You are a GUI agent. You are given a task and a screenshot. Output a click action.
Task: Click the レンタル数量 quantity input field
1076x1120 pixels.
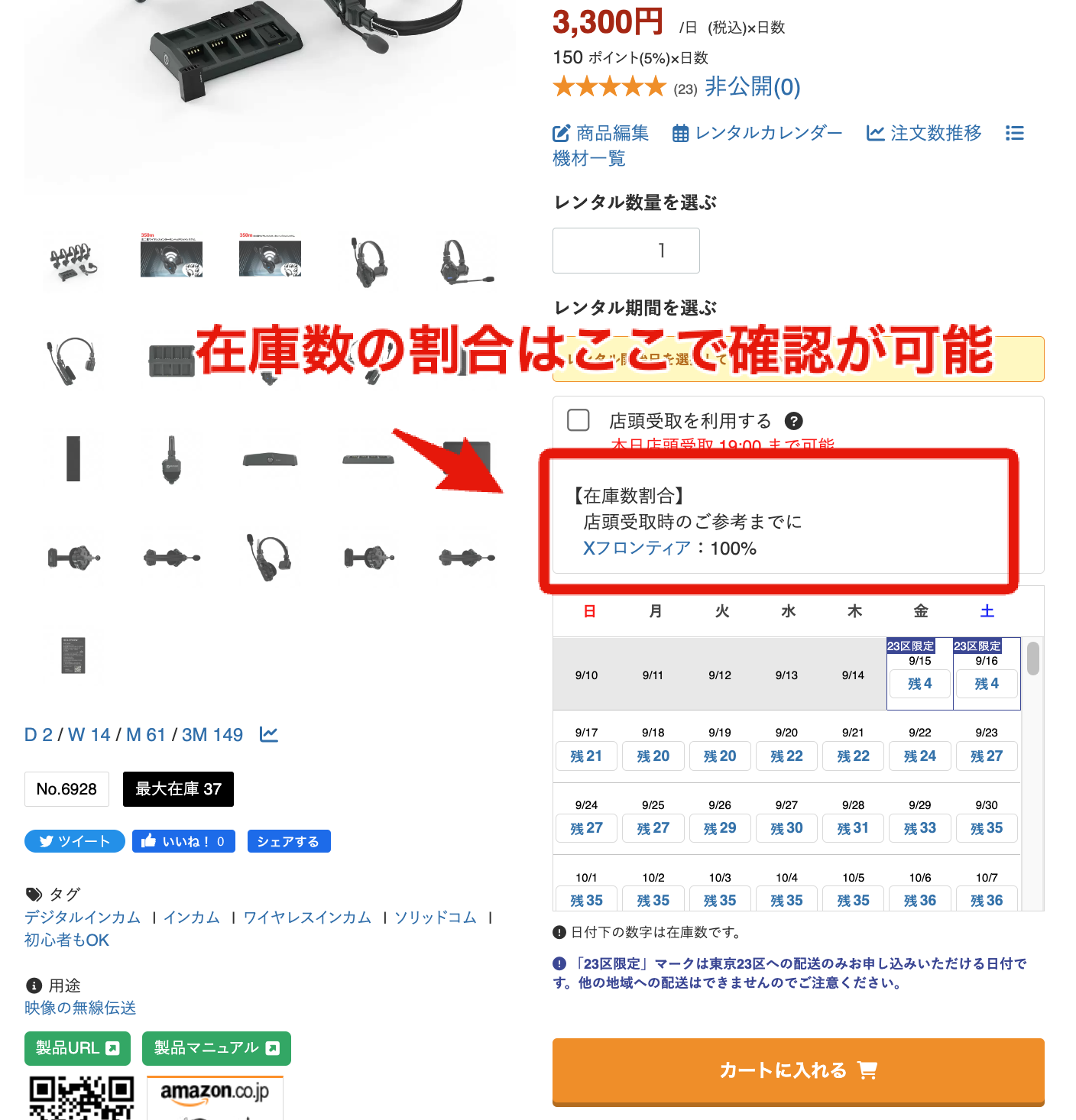[626, 251]
